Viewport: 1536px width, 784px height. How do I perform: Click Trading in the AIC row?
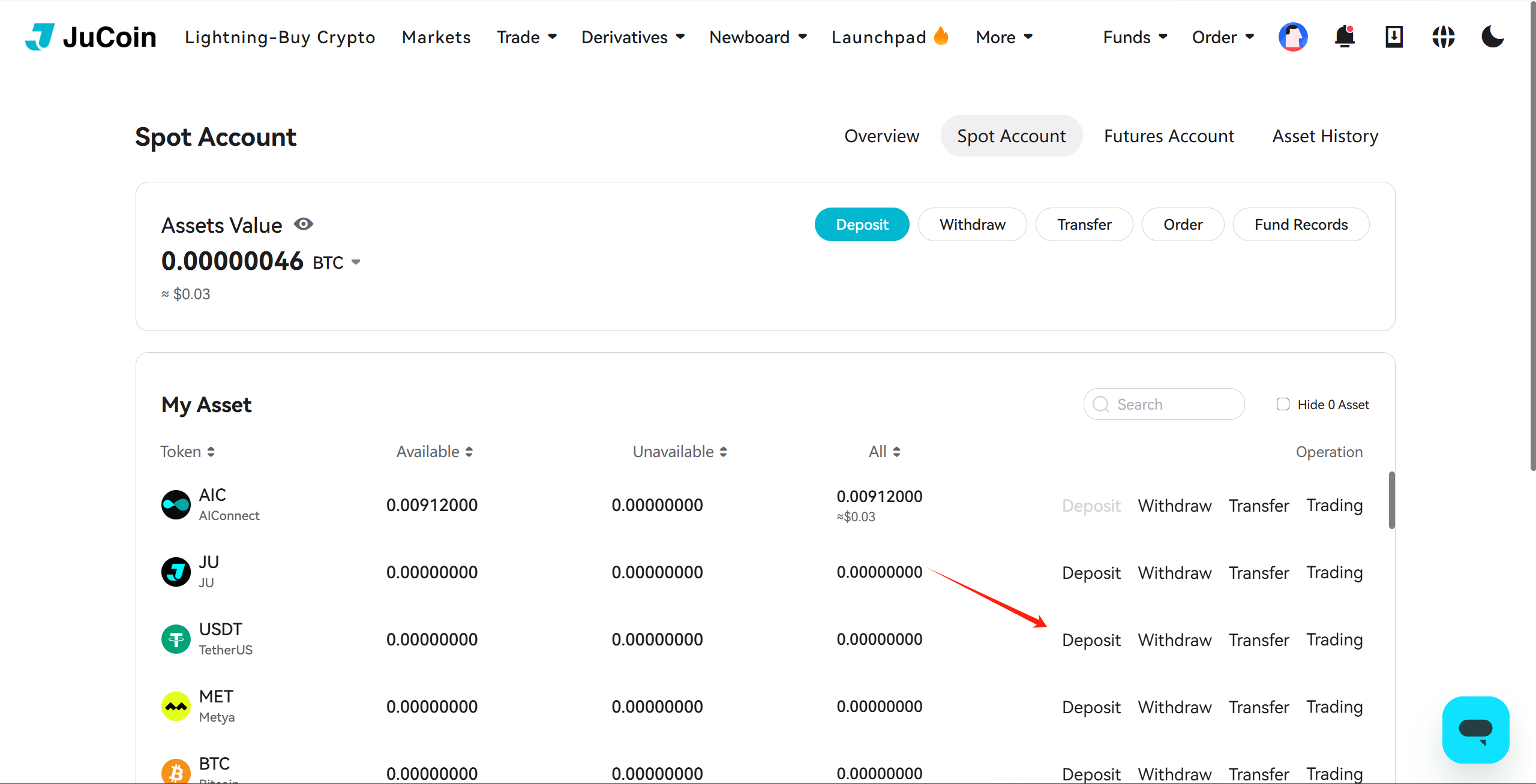pos(1334,506)
